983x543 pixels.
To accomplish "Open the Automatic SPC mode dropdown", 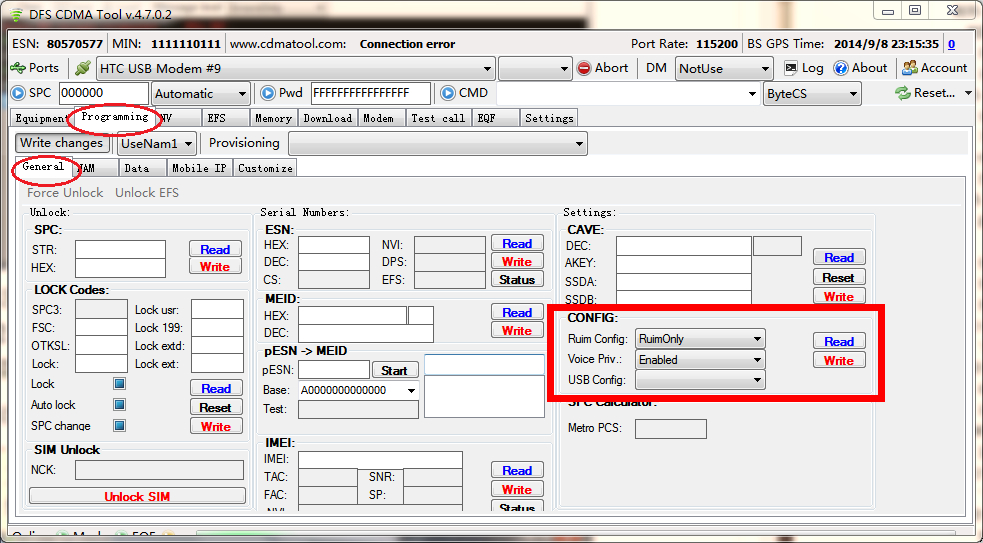I will point(201,93).
